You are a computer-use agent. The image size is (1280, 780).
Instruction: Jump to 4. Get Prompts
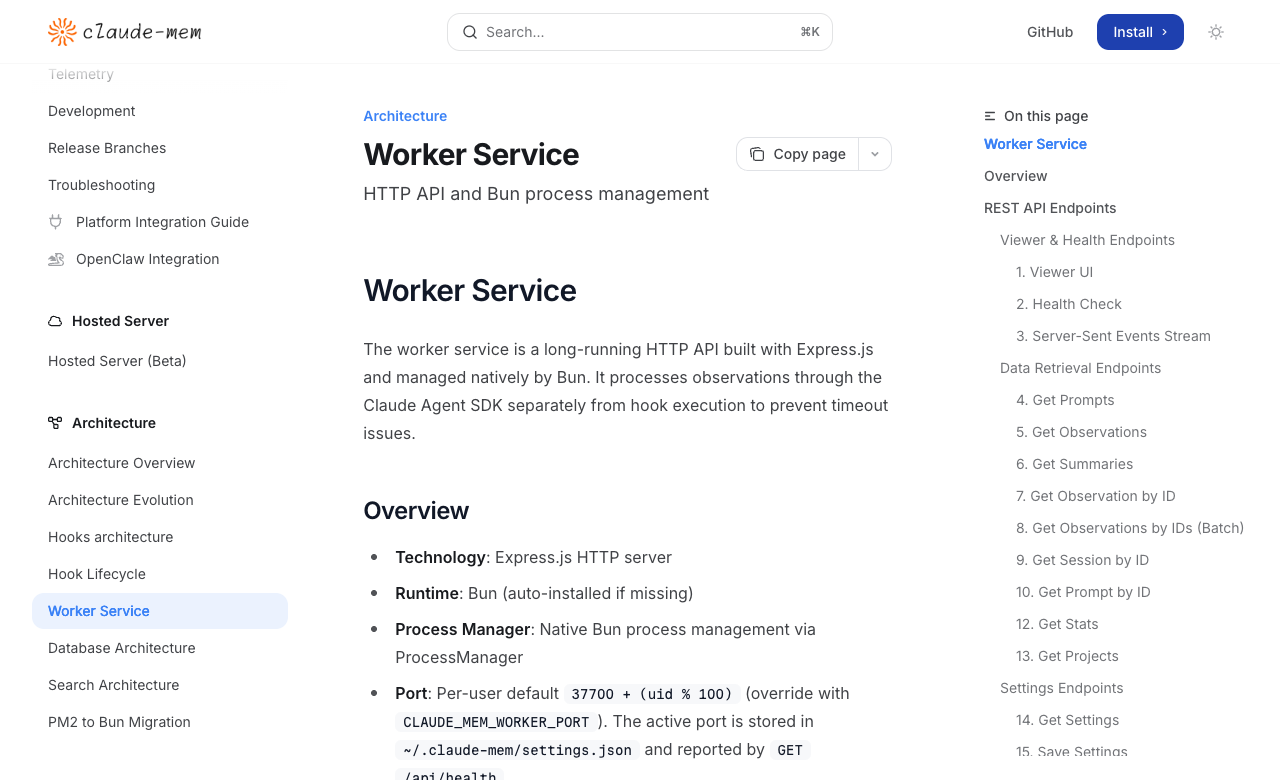click(x=1065, y=400)
